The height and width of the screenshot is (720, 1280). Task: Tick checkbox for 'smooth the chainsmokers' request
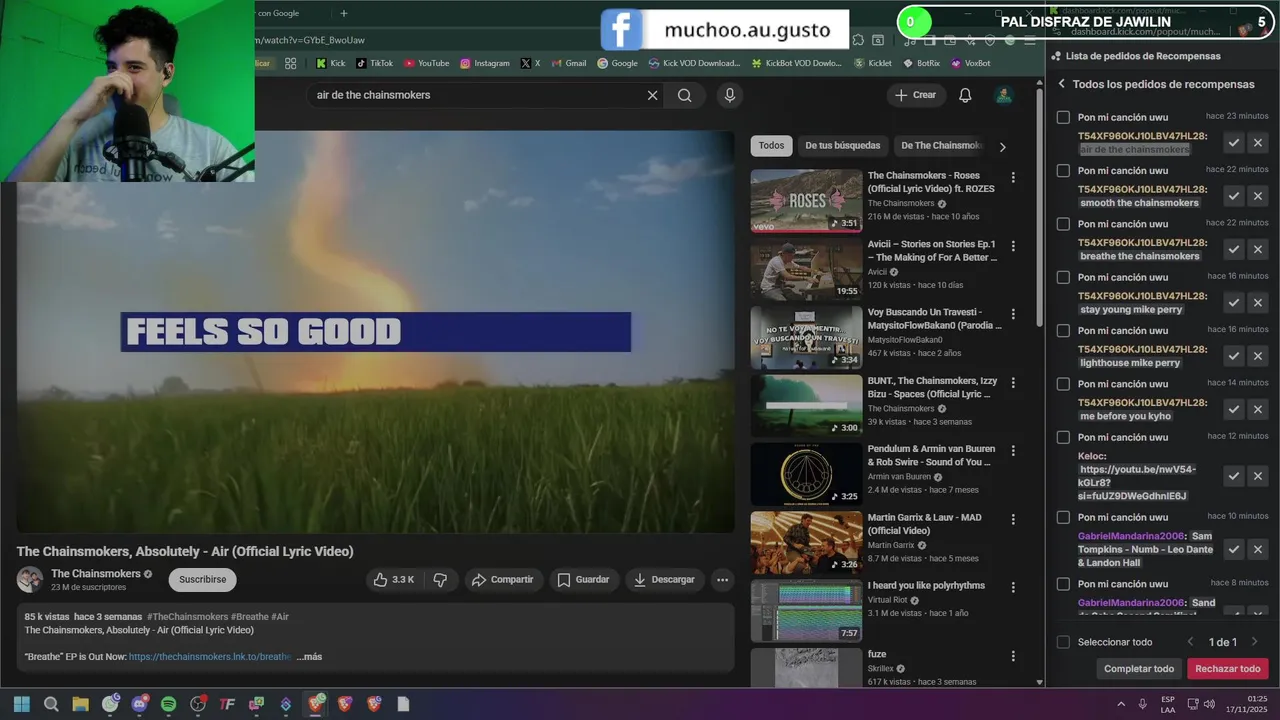coord(1063,170)
